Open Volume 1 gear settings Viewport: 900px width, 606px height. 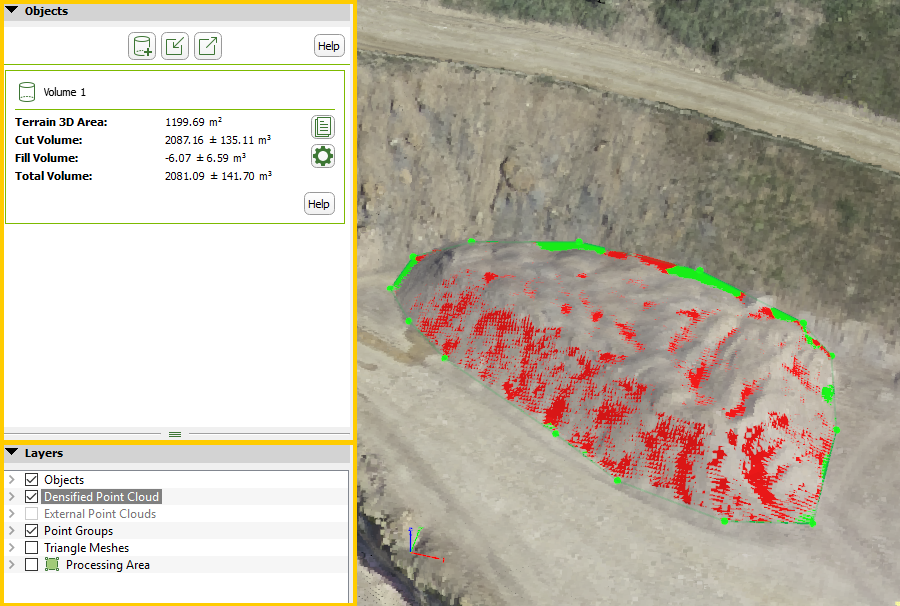[323, 156]
